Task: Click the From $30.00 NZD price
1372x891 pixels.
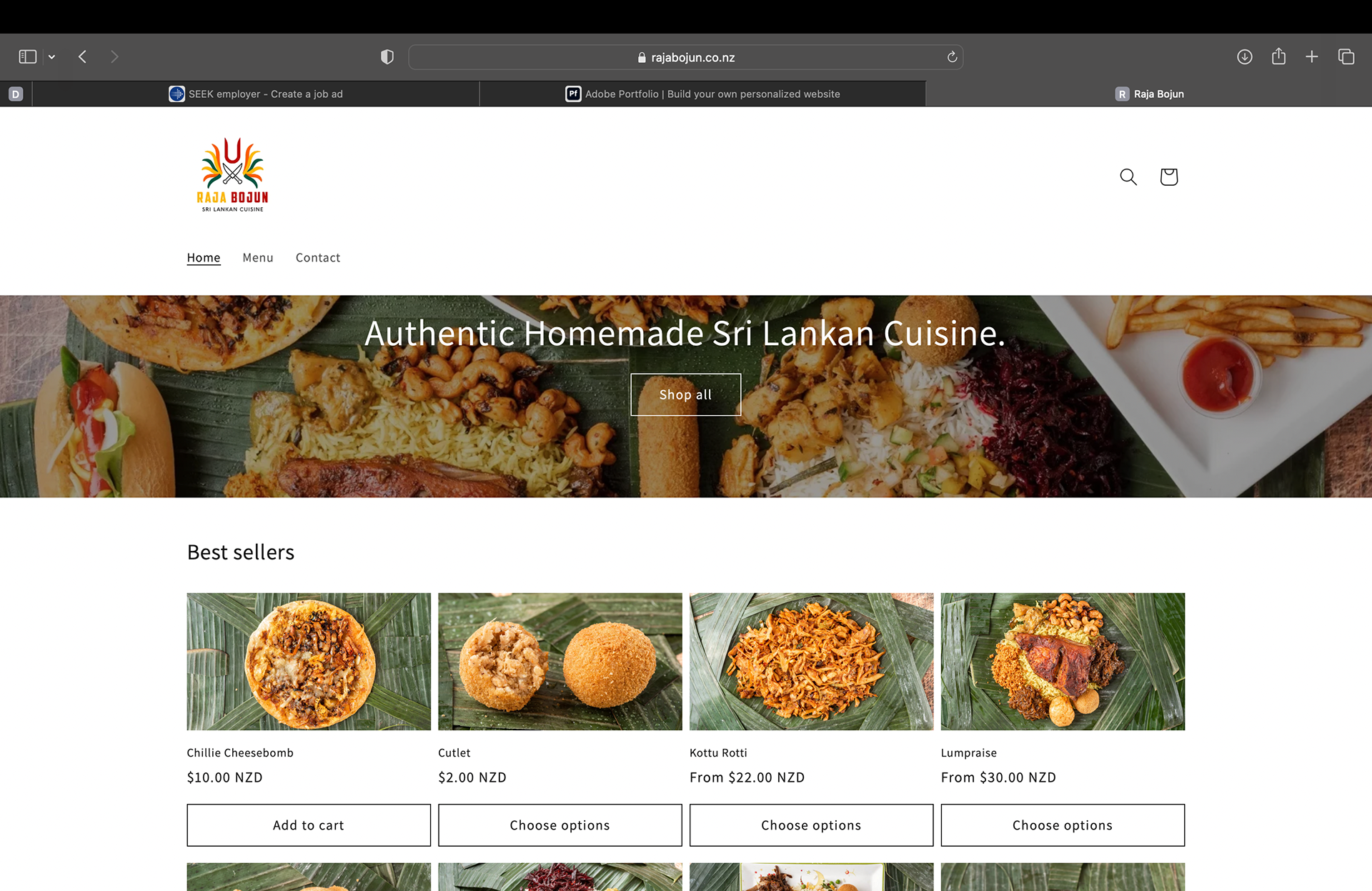Action: tap(998, 777)
